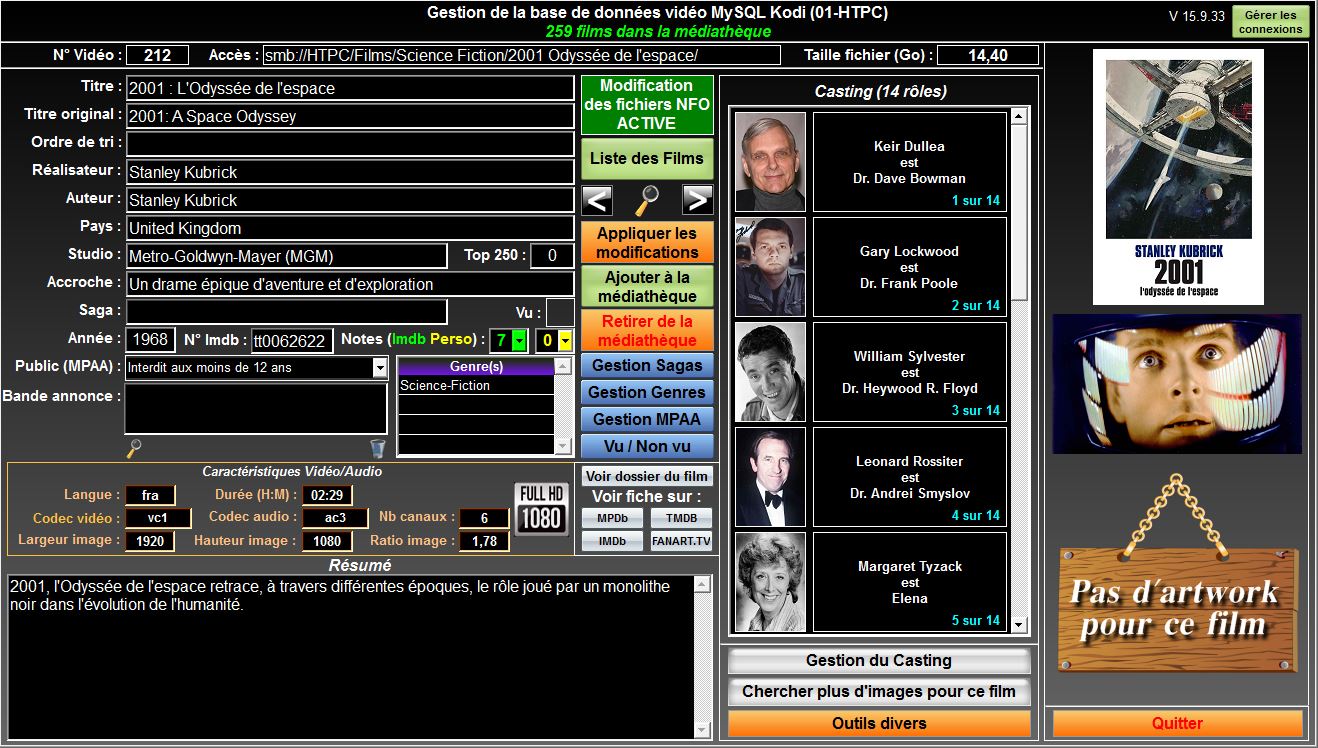Image resolution: width=1318 pixels, height=748 pixels.
Task: Click the Bande annonce text box
Action: [x=256, y=409]
